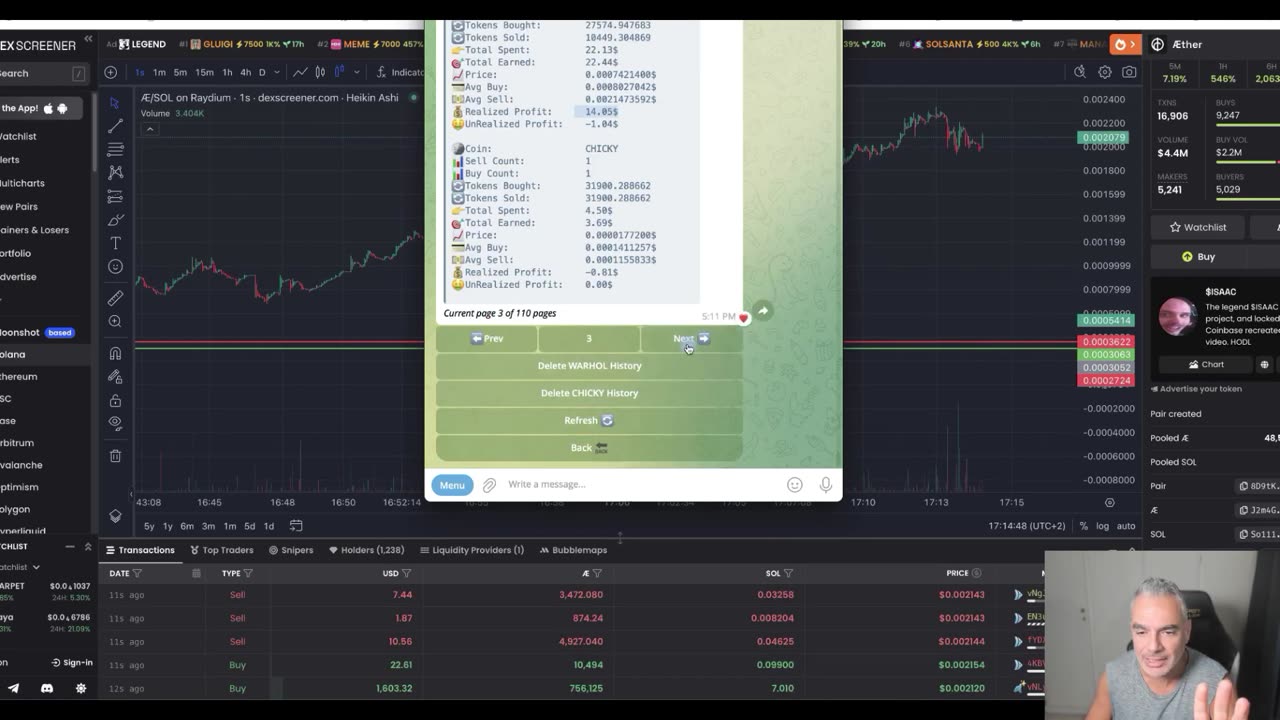
Task: Filter transactions by the USD column
Action: pyautogui.click(x=407, y=574)
